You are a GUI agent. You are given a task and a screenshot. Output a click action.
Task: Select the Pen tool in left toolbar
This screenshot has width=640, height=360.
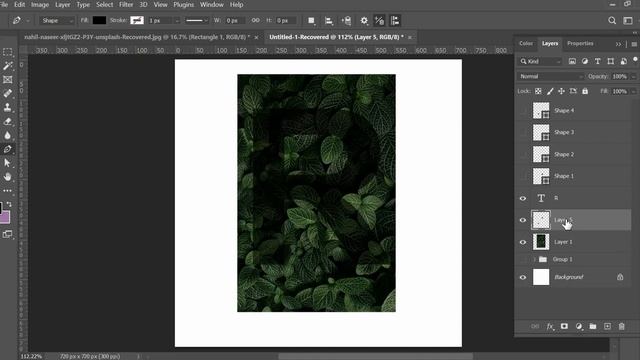7,149
